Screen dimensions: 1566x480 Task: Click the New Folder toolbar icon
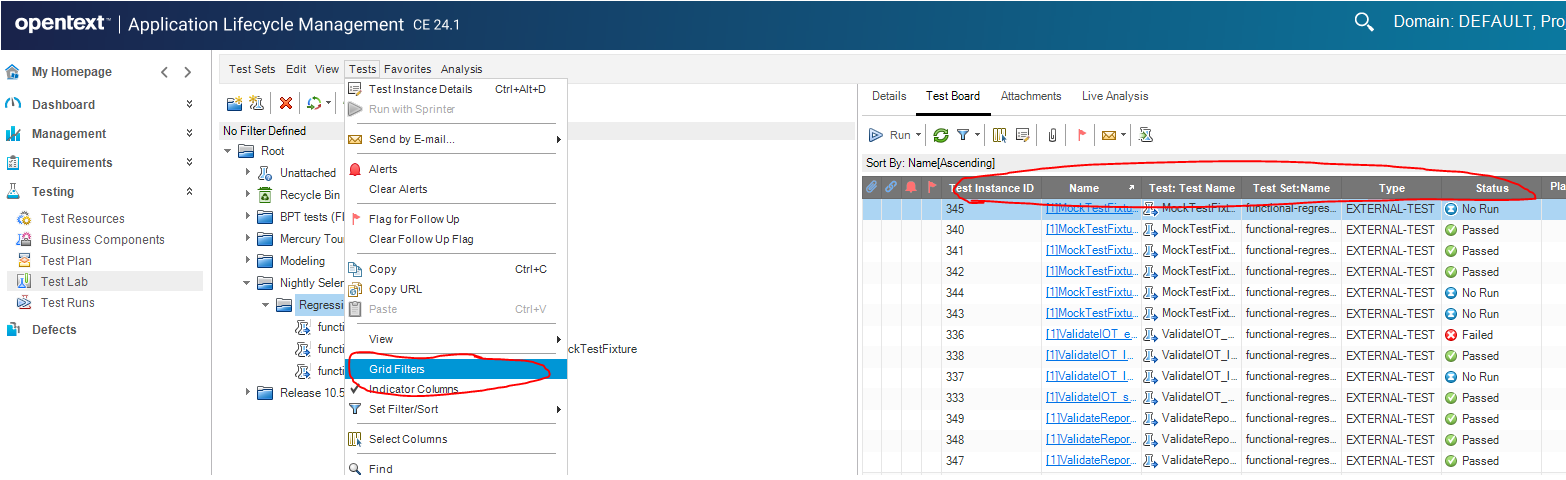234,103
